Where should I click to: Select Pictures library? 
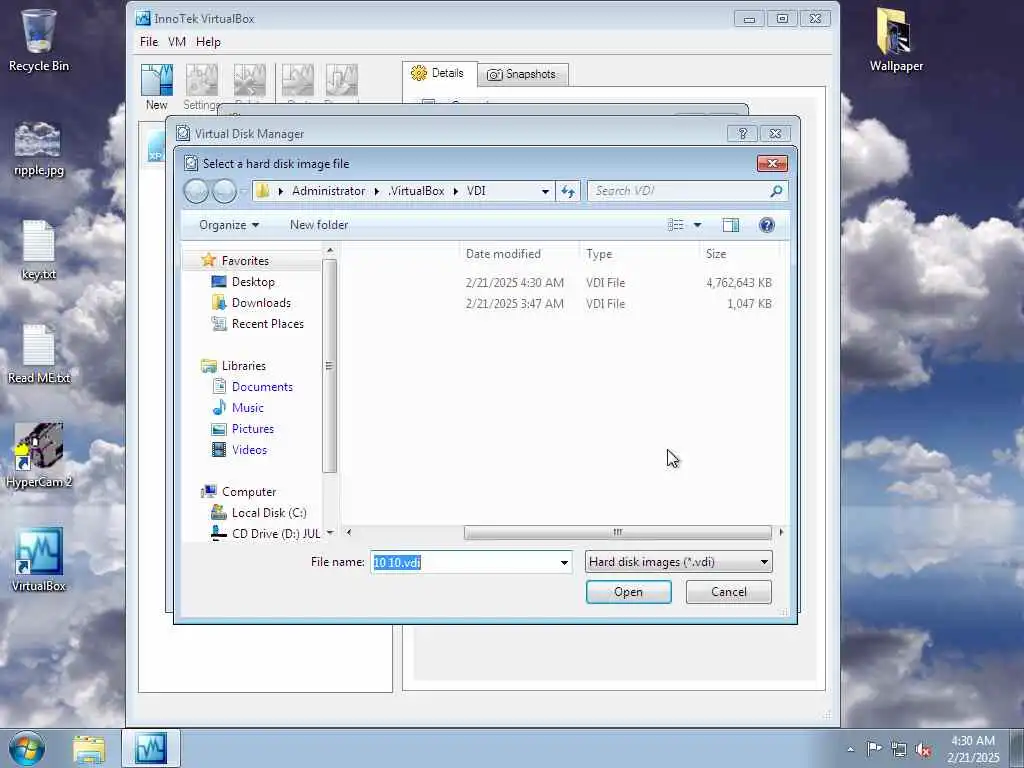pos(253,429)
